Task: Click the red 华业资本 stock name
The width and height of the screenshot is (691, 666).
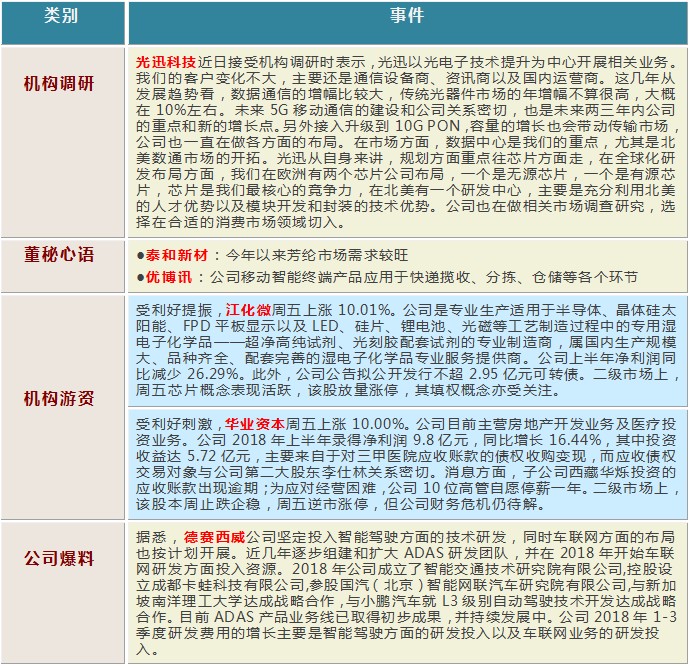Action: point(255,424)
